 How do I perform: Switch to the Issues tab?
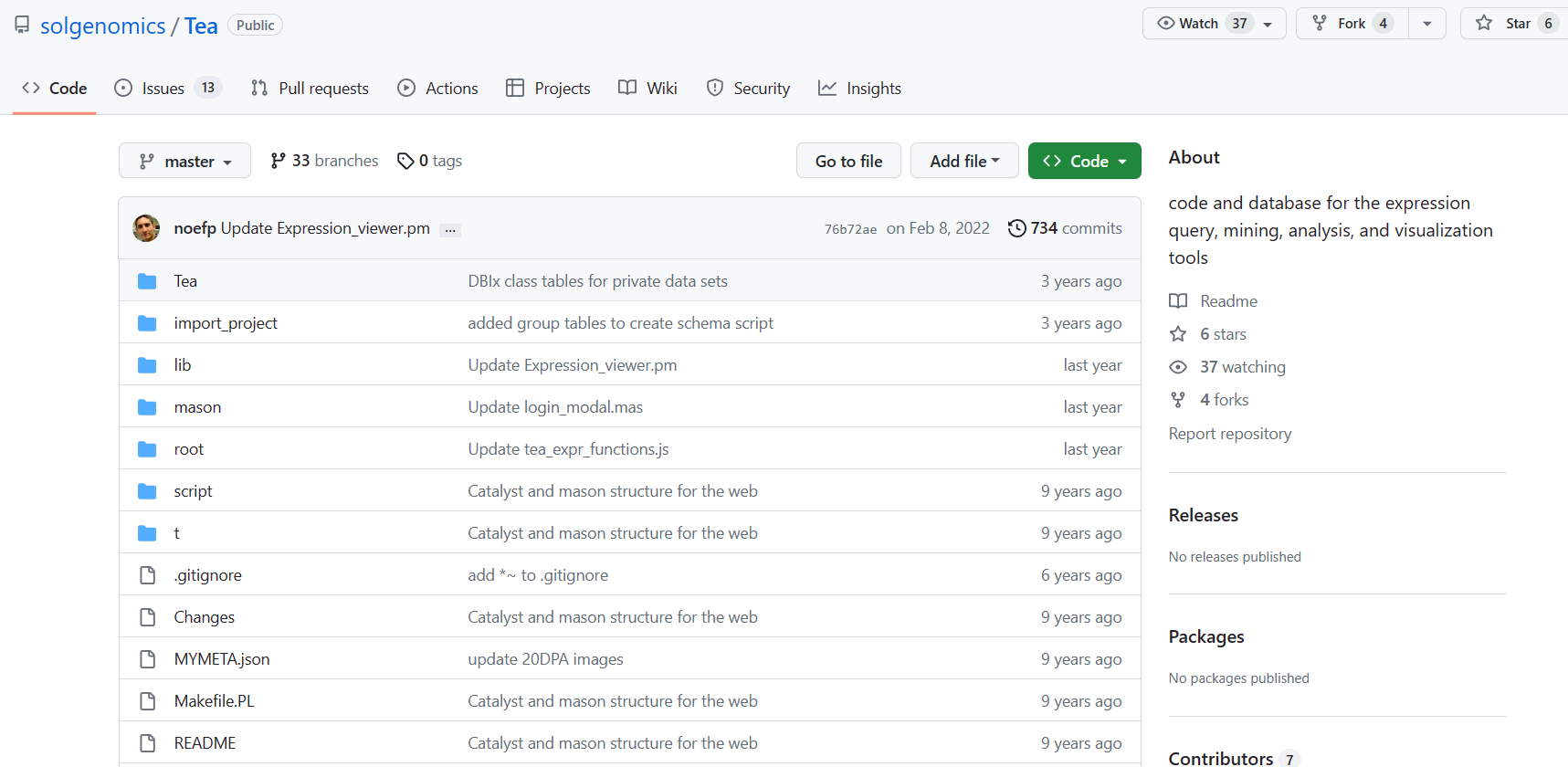[x=167, y=89]
